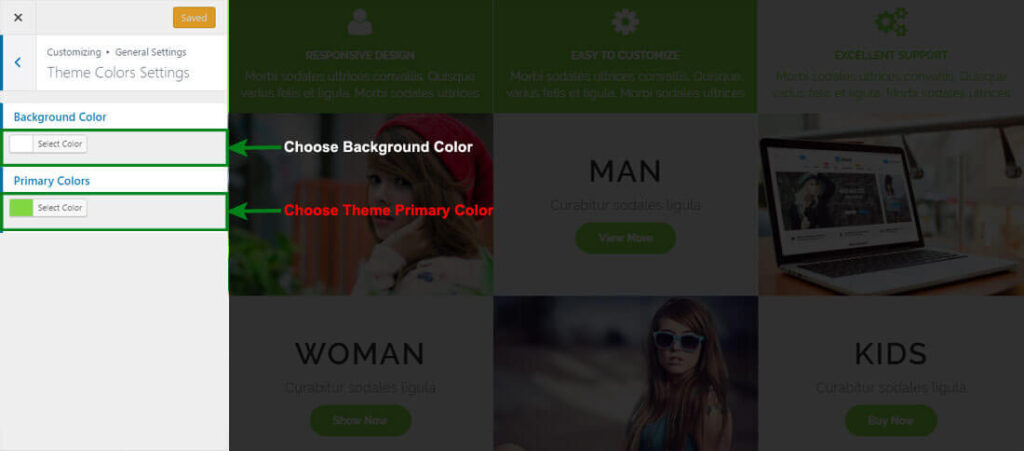Click the green primary color swatch
The width and height of the screenshot is (1024, 451).
pyautogui.click(x=22, y=208)
